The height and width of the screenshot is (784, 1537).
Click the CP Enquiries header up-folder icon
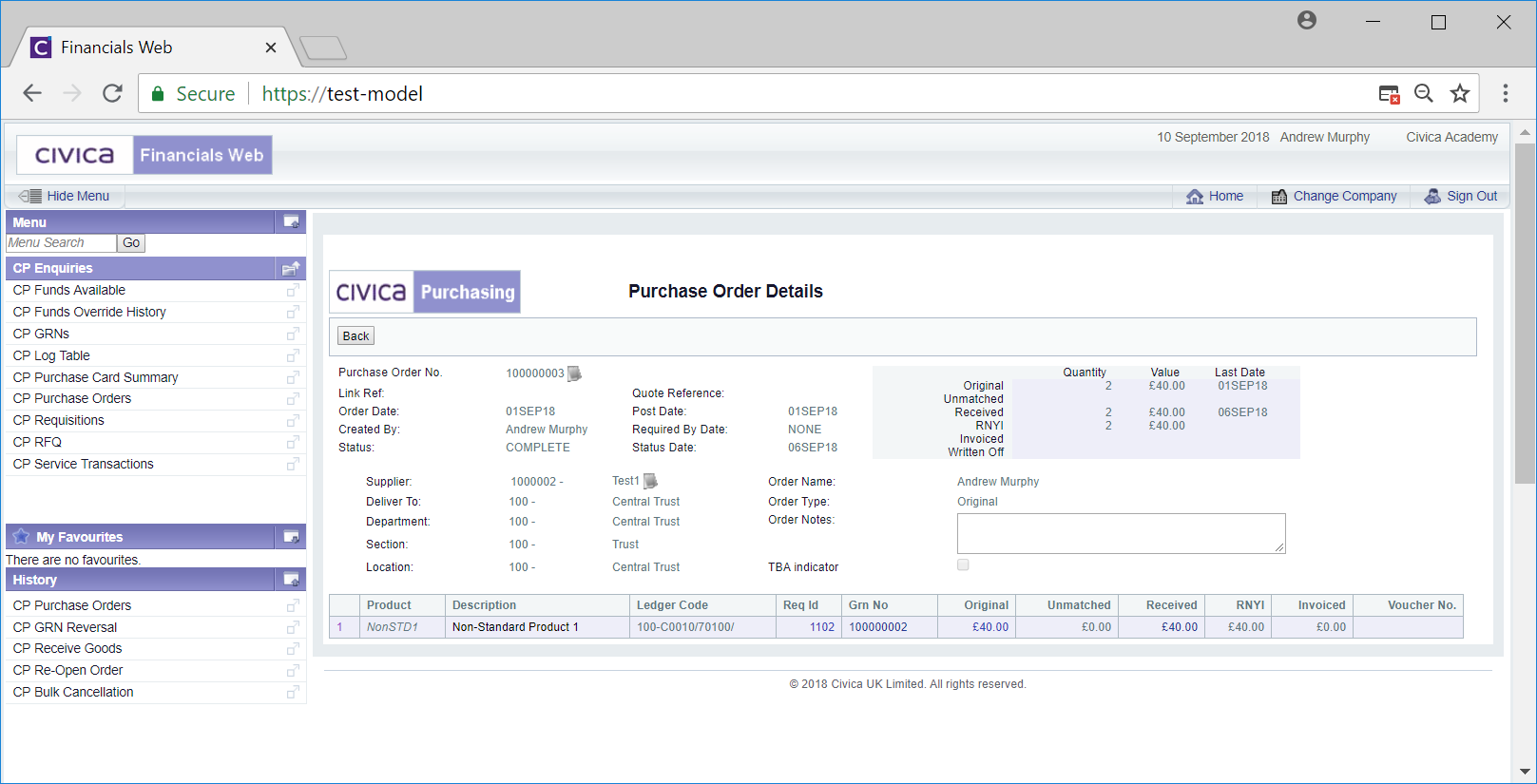pos(291,268)
